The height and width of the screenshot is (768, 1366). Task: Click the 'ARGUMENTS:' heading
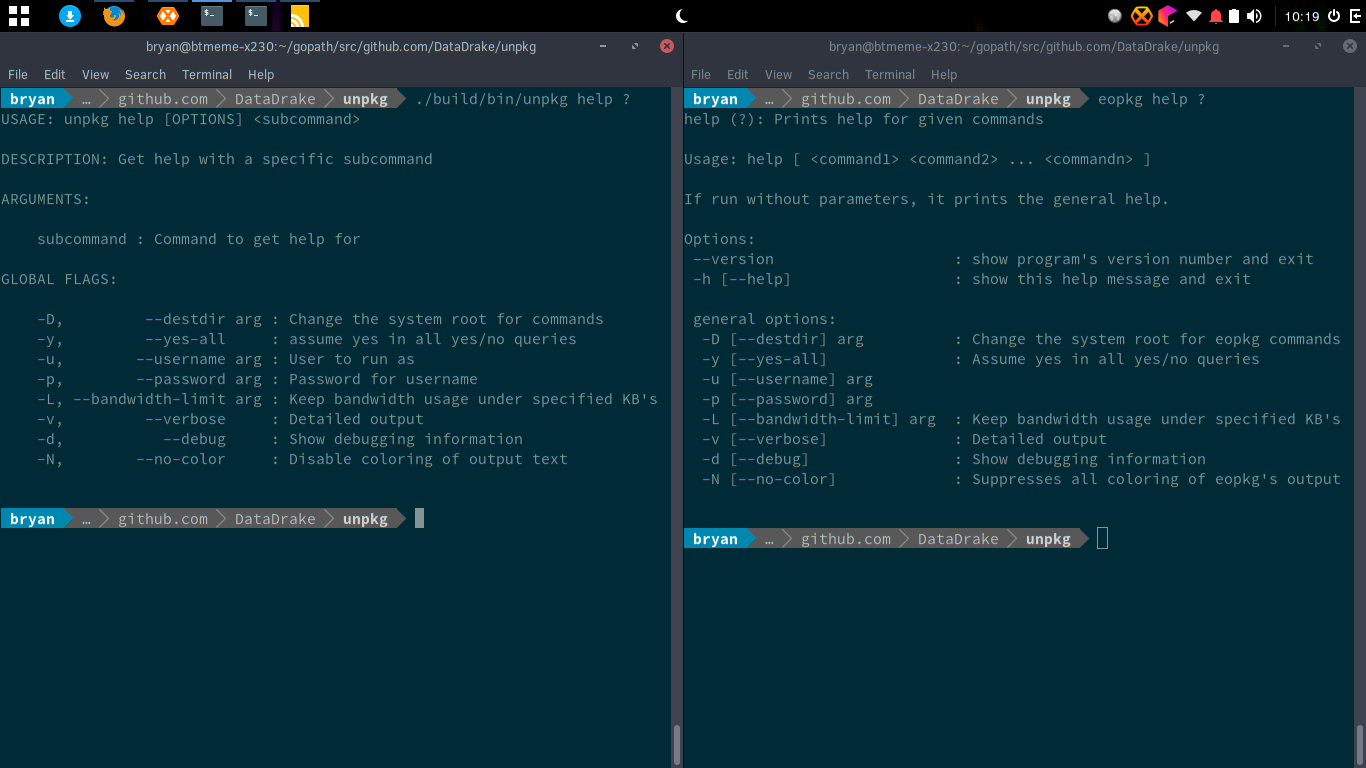(x=45, y=199)
